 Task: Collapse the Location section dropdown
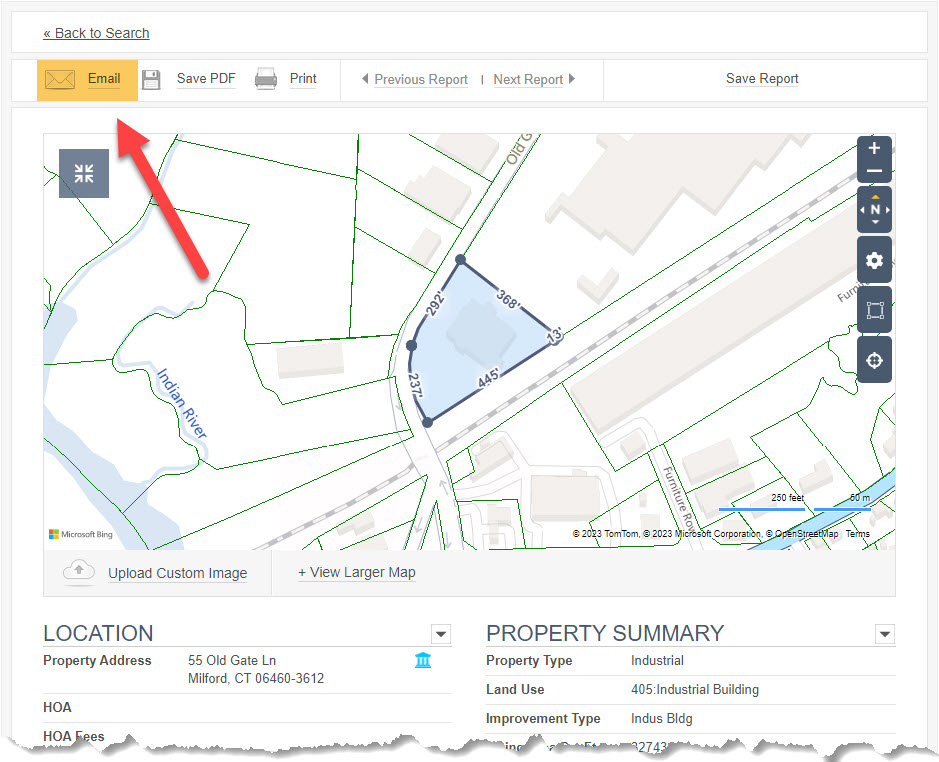(x=441, y=634)
